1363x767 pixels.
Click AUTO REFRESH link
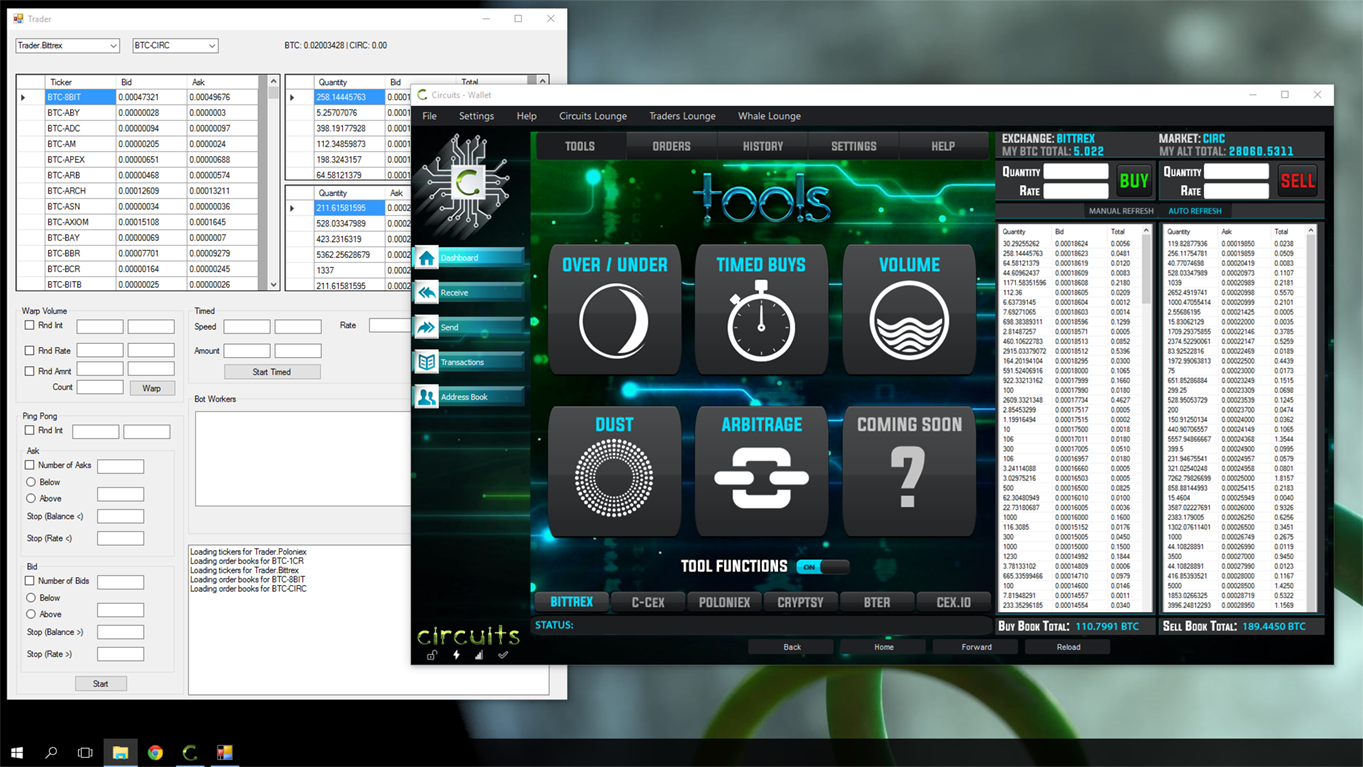coord(1195,211)
